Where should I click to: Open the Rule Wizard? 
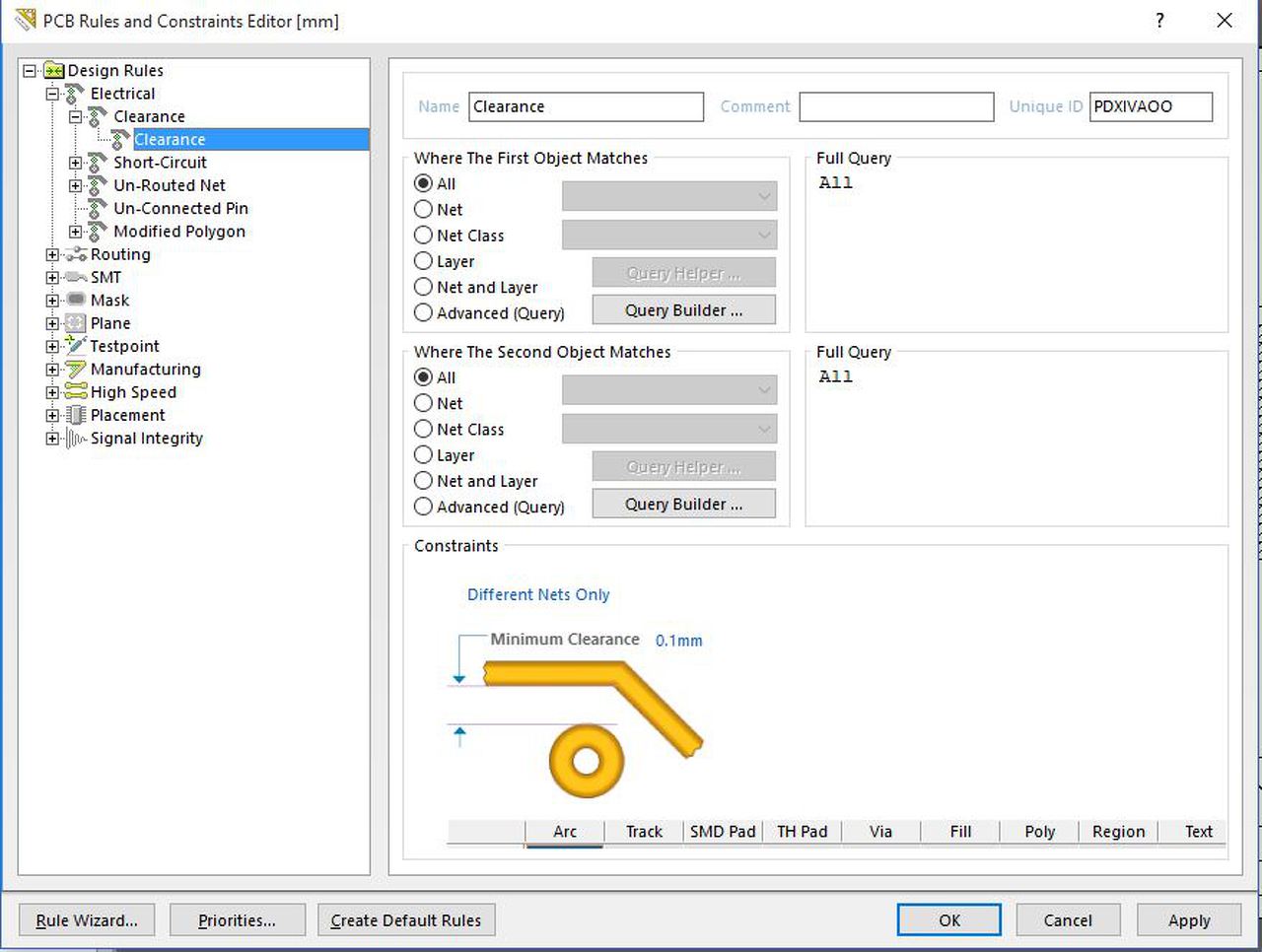coord(87,920)
